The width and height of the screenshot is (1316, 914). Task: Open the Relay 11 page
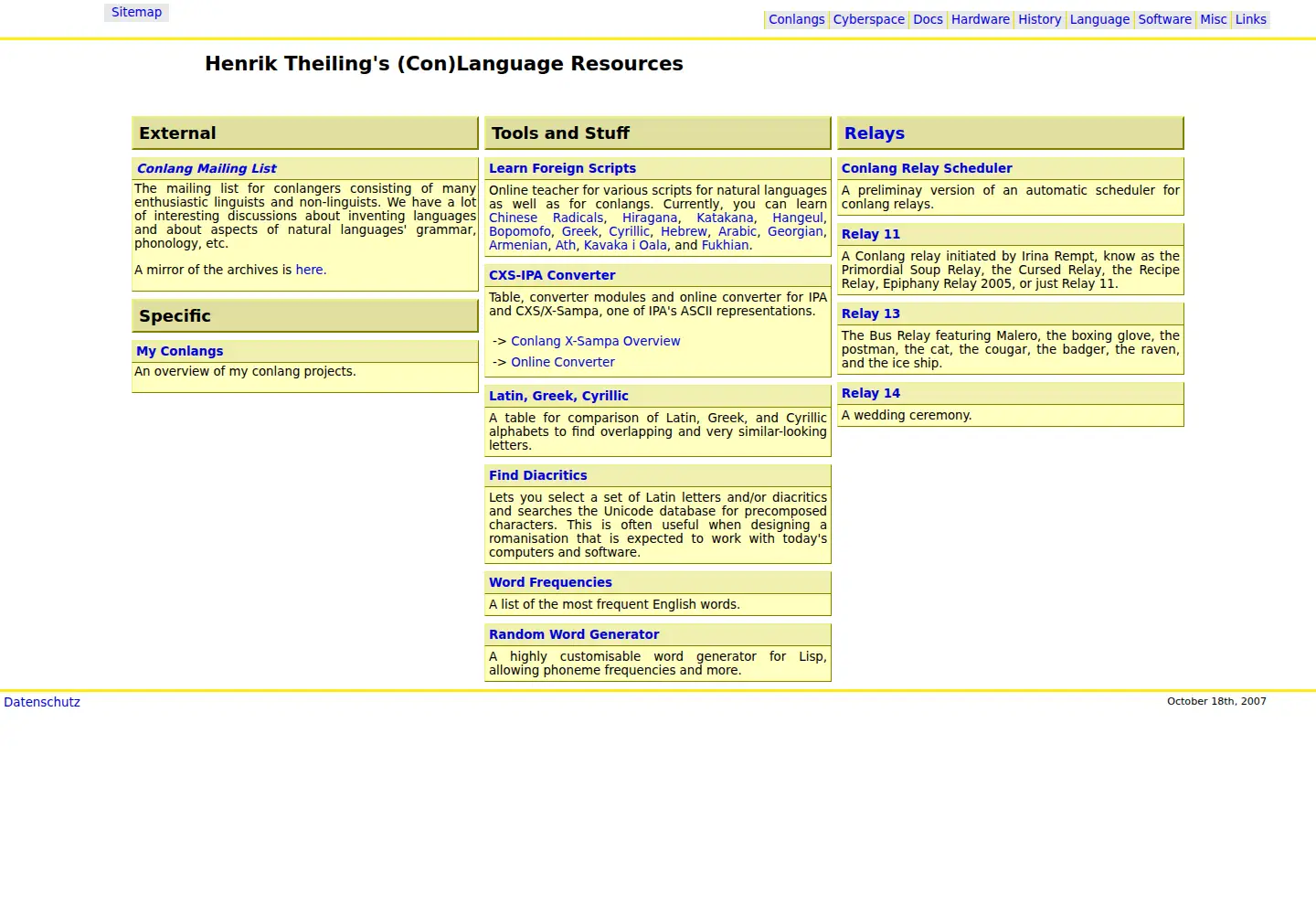click(871, 234)
